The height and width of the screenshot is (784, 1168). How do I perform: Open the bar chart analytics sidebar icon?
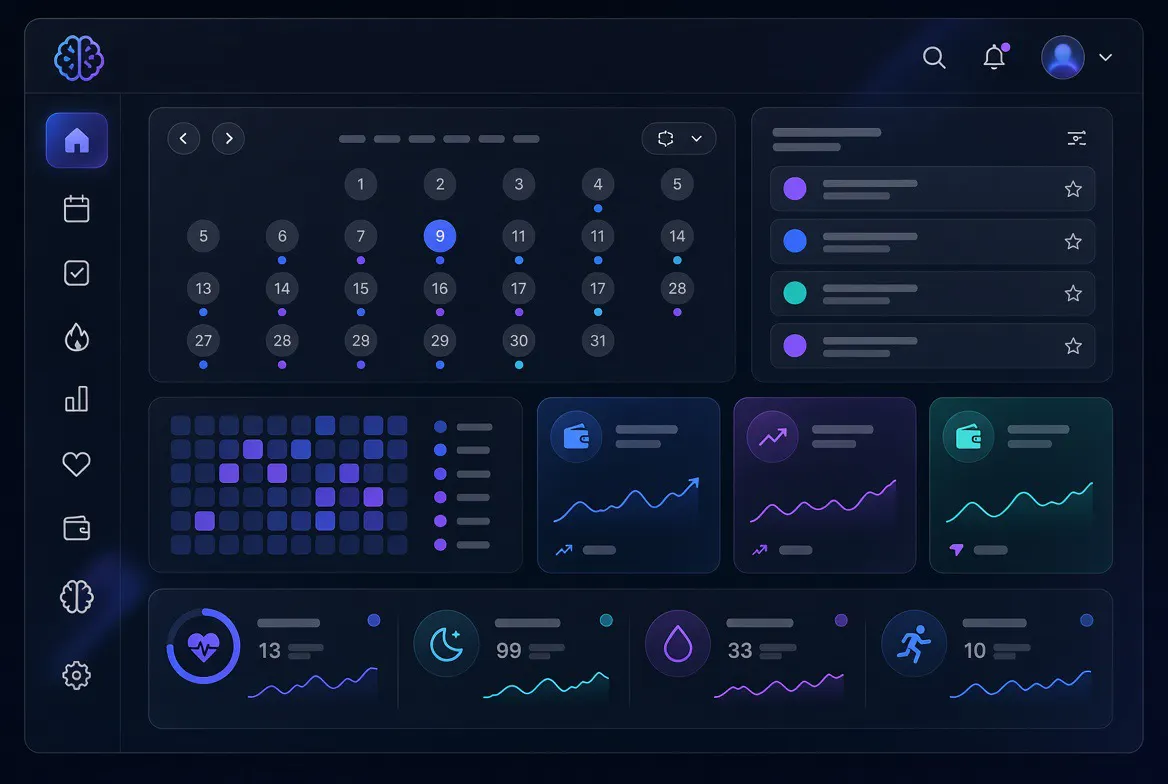[77, 399]
